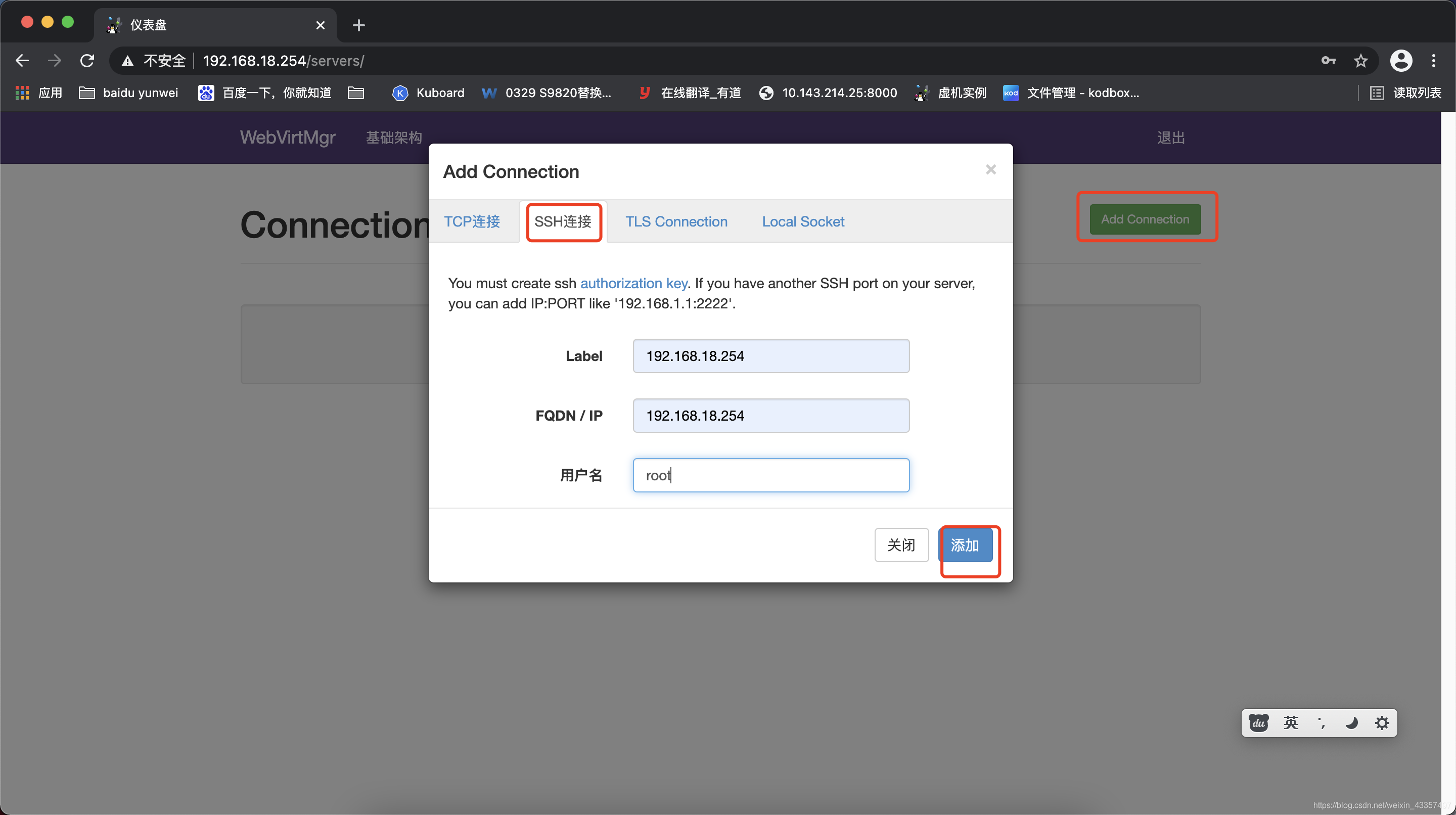Click the 关闭 button to cancel
Viewport: 1456px width, 815px height.
coord(900,545)
